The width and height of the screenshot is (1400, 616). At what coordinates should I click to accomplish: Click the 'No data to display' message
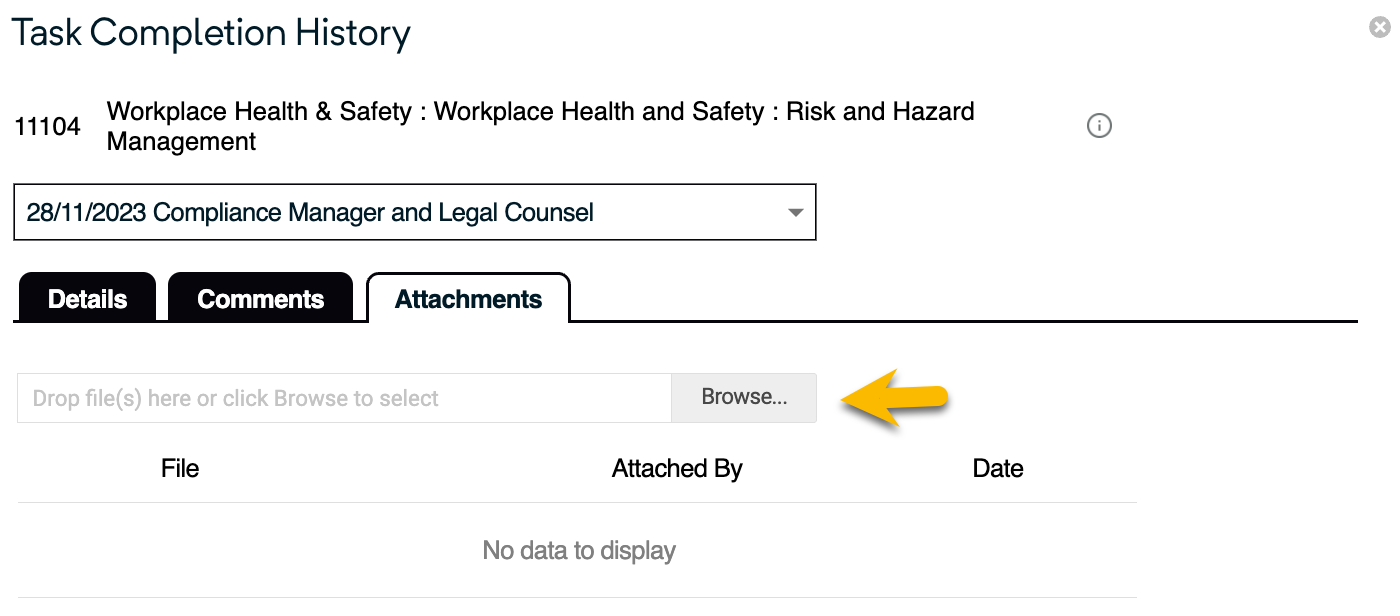(579, 551)
